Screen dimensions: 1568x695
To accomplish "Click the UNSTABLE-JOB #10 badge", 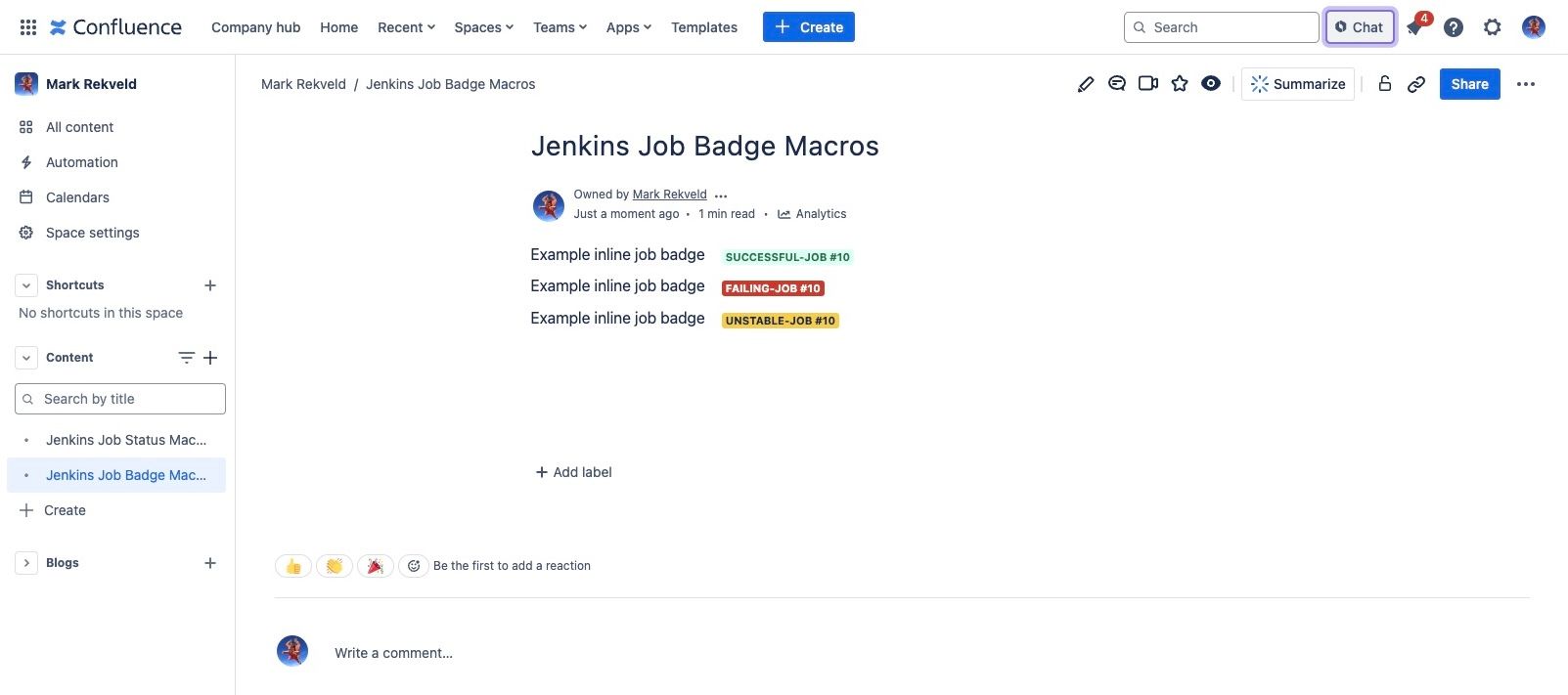I will click(781, 321).
